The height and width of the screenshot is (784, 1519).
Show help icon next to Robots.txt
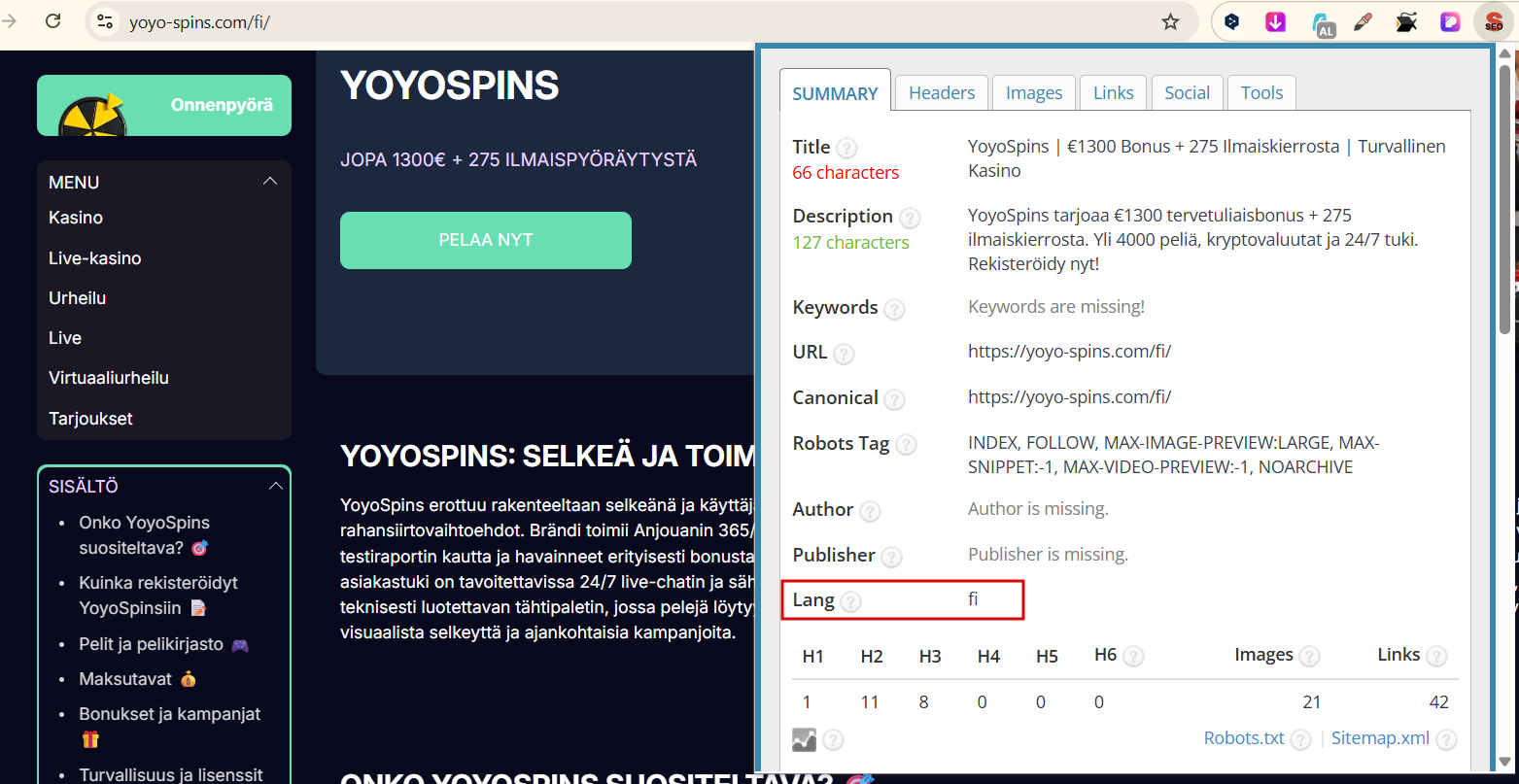1300,740
